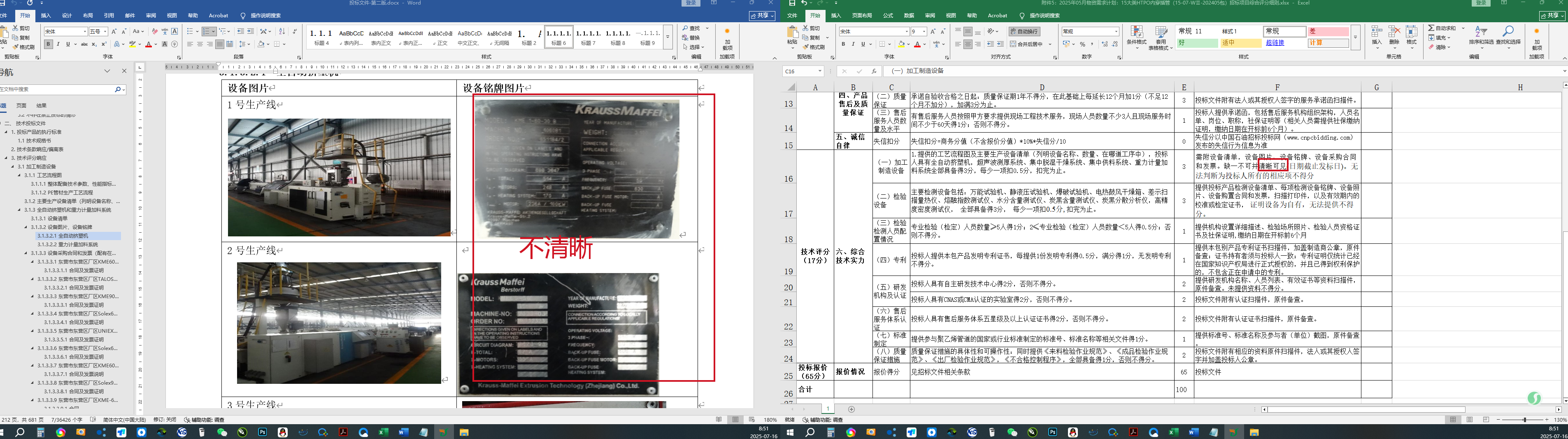Toggle Italic in Excel font group
1568x439 pixels.
pyautogui.click(x=853, y=44)
